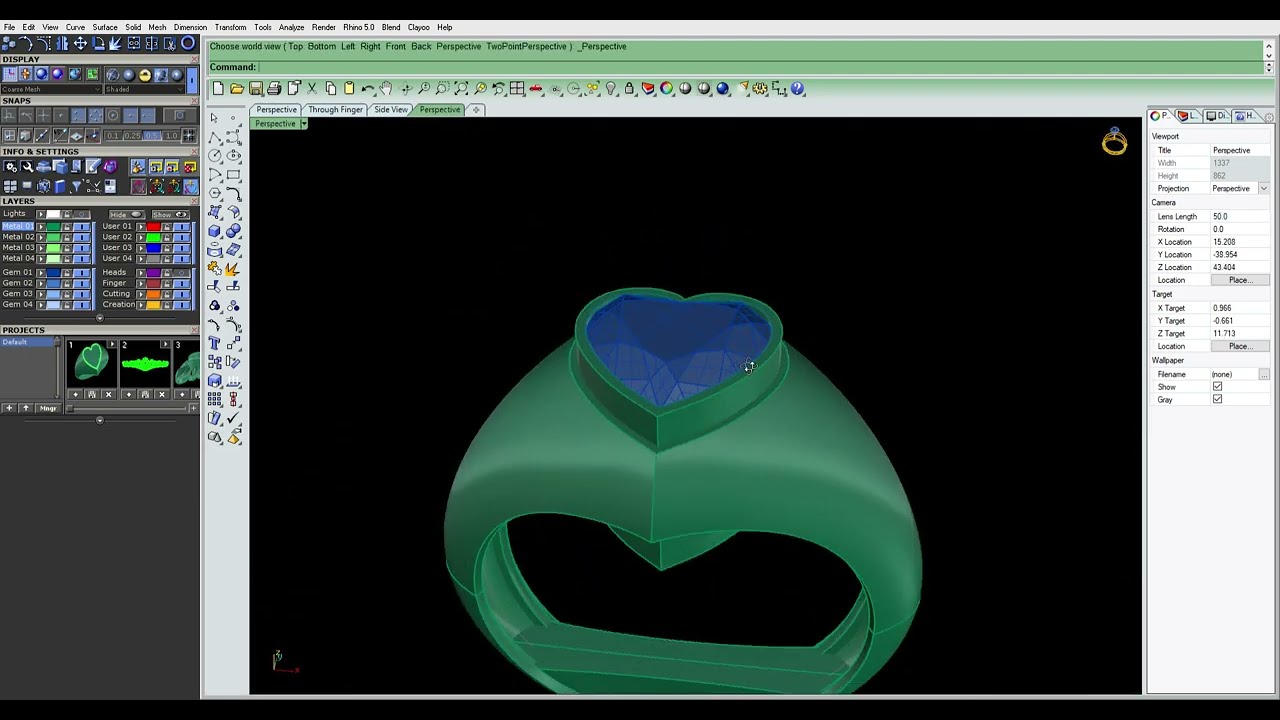Viewport: 1280px width, 720px height.
Task: Select the 0.5 snap value
Action: pos(152,135)
